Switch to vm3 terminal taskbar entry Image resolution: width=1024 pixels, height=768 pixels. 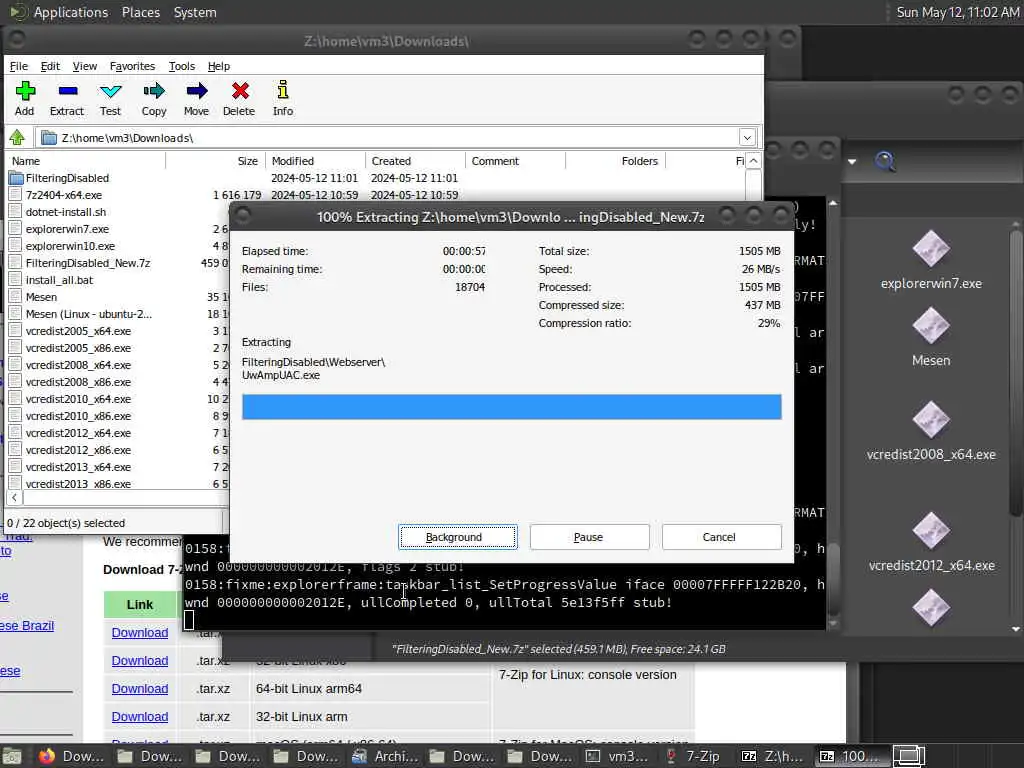coord(616,756)
